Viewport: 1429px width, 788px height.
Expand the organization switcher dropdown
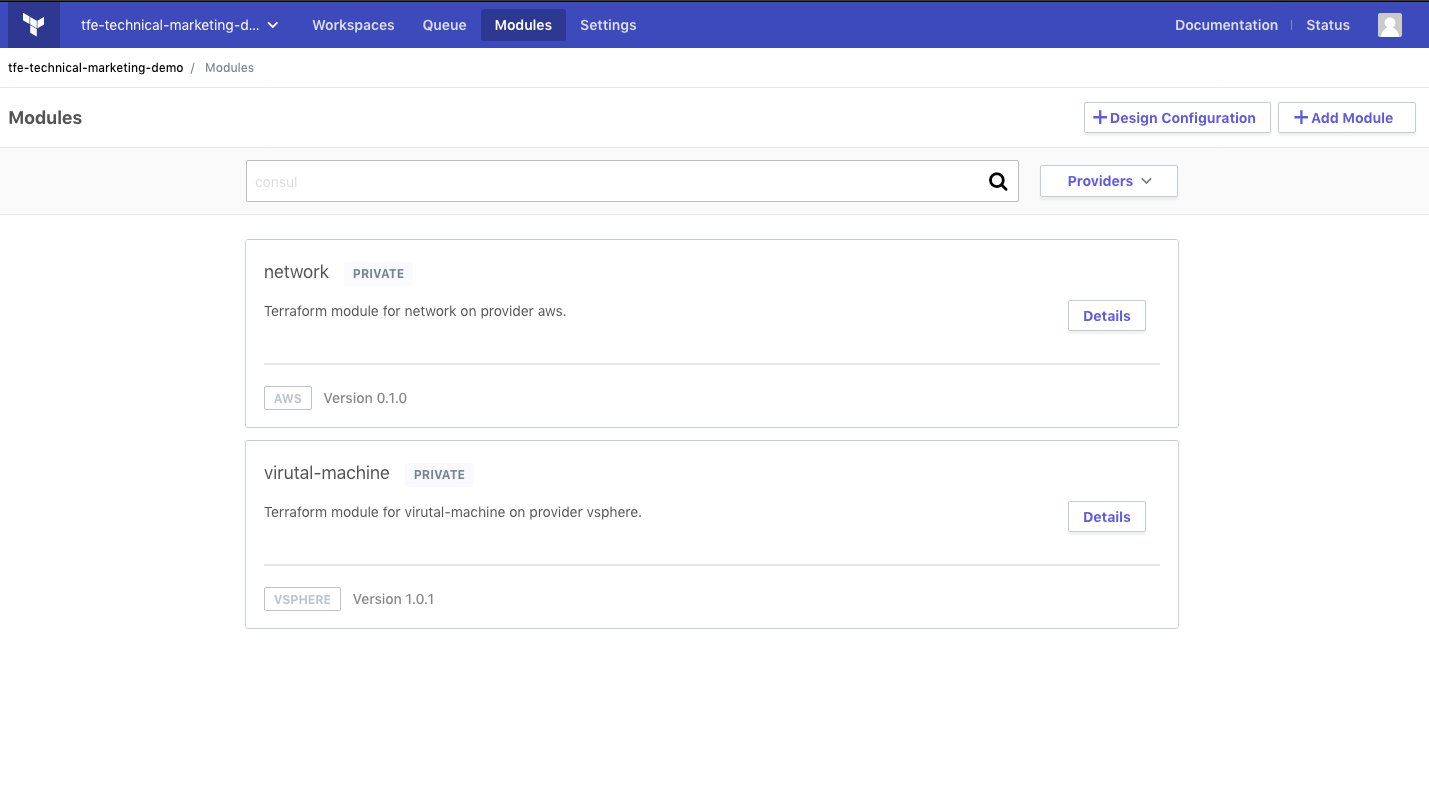tap(180, 25)
